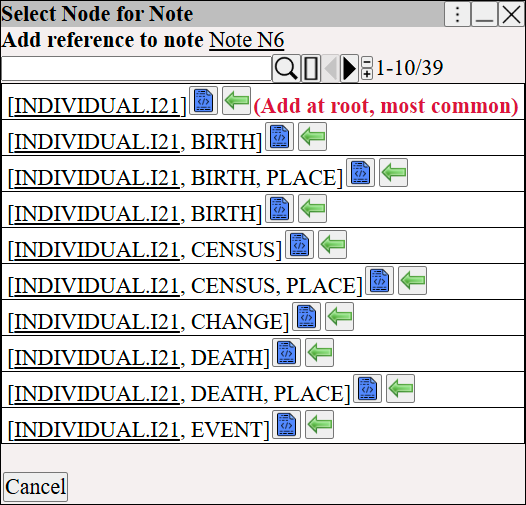Viewport: 526px width, 505px height.
Task: Click the minus page-size stepper
Action: 367,62
